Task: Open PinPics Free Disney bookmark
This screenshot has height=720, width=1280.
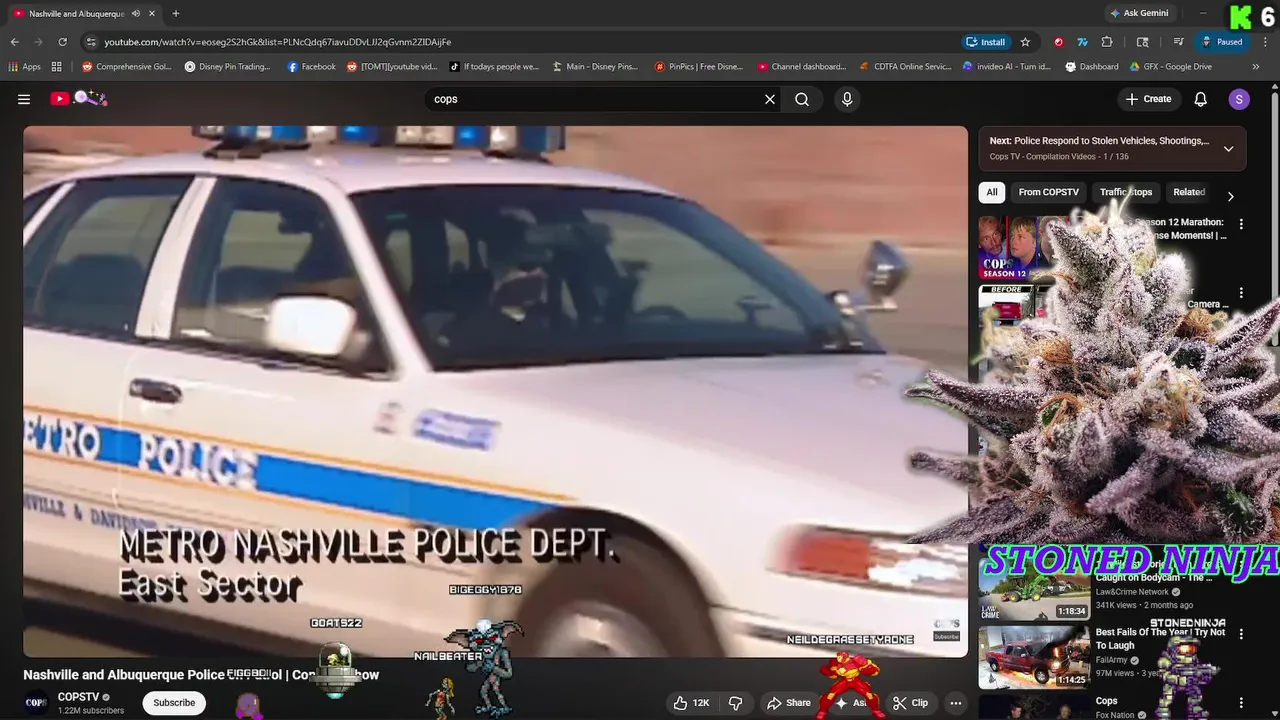Action: pos(698,67)
